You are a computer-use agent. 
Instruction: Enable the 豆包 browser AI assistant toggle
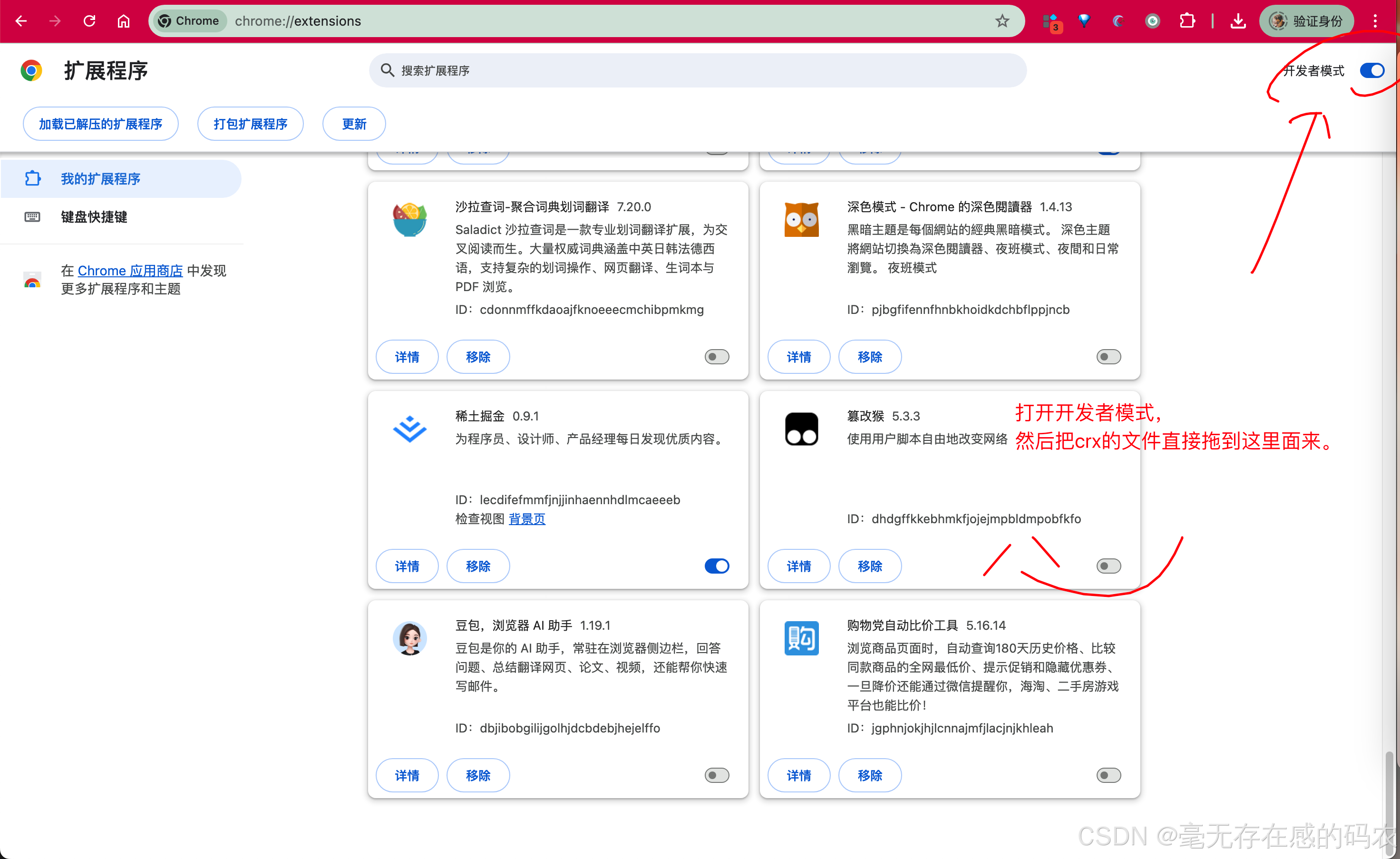(717, 775)
